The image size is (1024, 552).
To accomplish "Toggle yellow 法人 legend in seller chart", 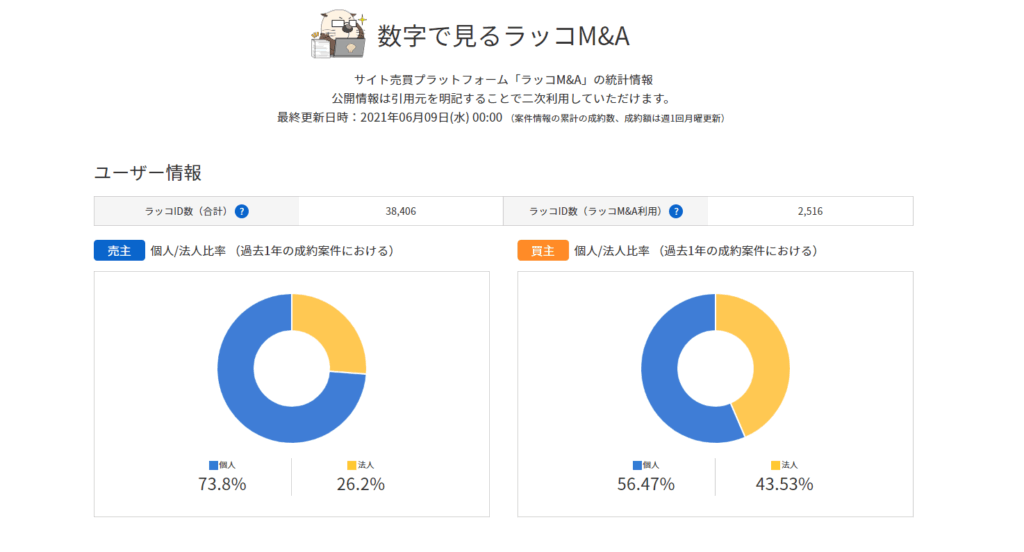I will [360, 465].
